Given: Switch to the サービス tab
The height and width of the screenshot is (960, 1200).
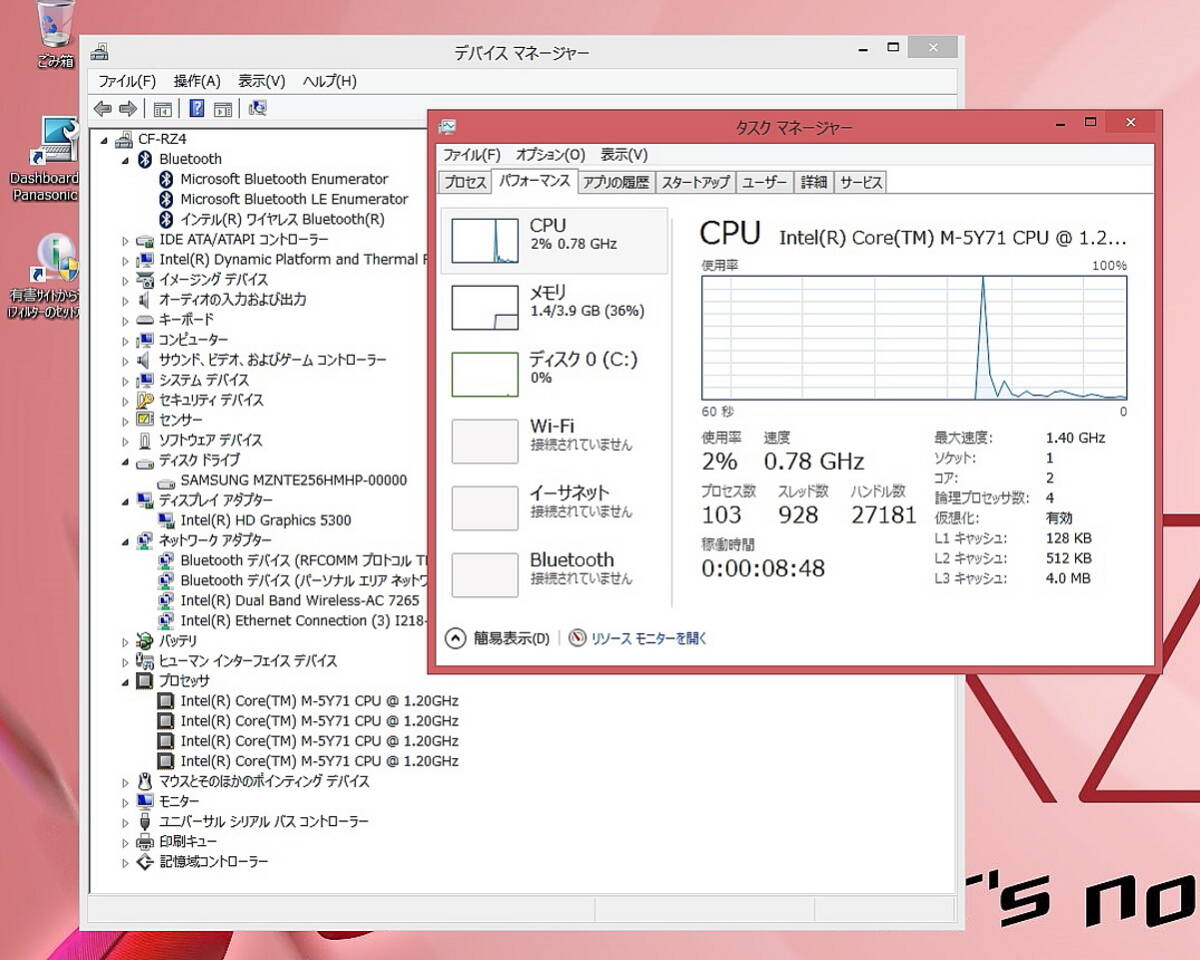Looking at the screenshot, I should point(861,182).
